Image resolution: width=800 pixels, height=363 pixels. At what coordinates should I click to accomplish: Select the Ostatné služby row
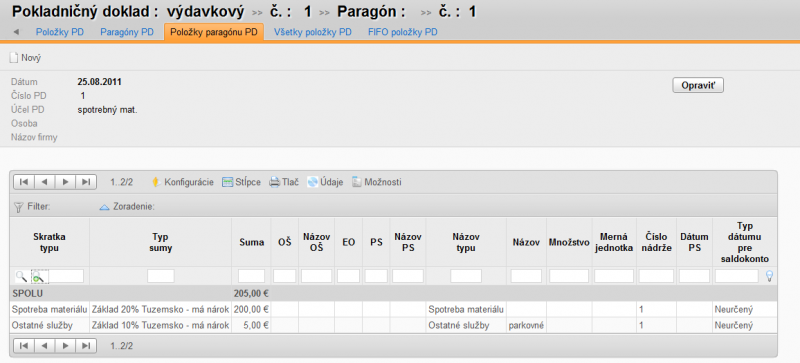pyautogui.click(x=393, y=325)
